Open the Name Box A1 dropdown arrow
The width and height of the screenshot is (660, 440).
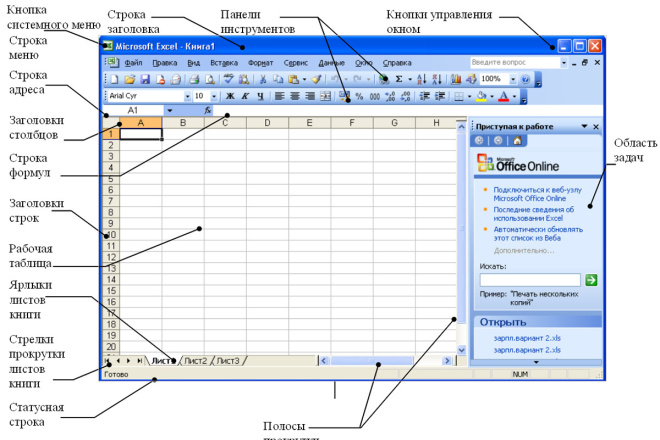[170, 110]
